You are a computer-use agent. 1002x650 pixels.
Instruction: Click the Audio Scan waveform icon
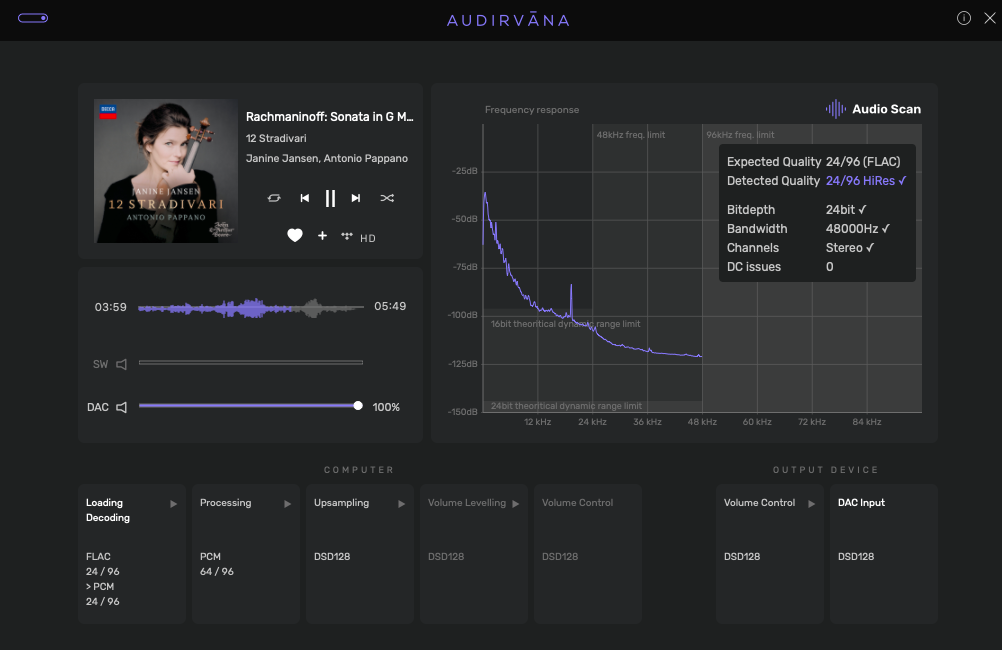(835, 109)
